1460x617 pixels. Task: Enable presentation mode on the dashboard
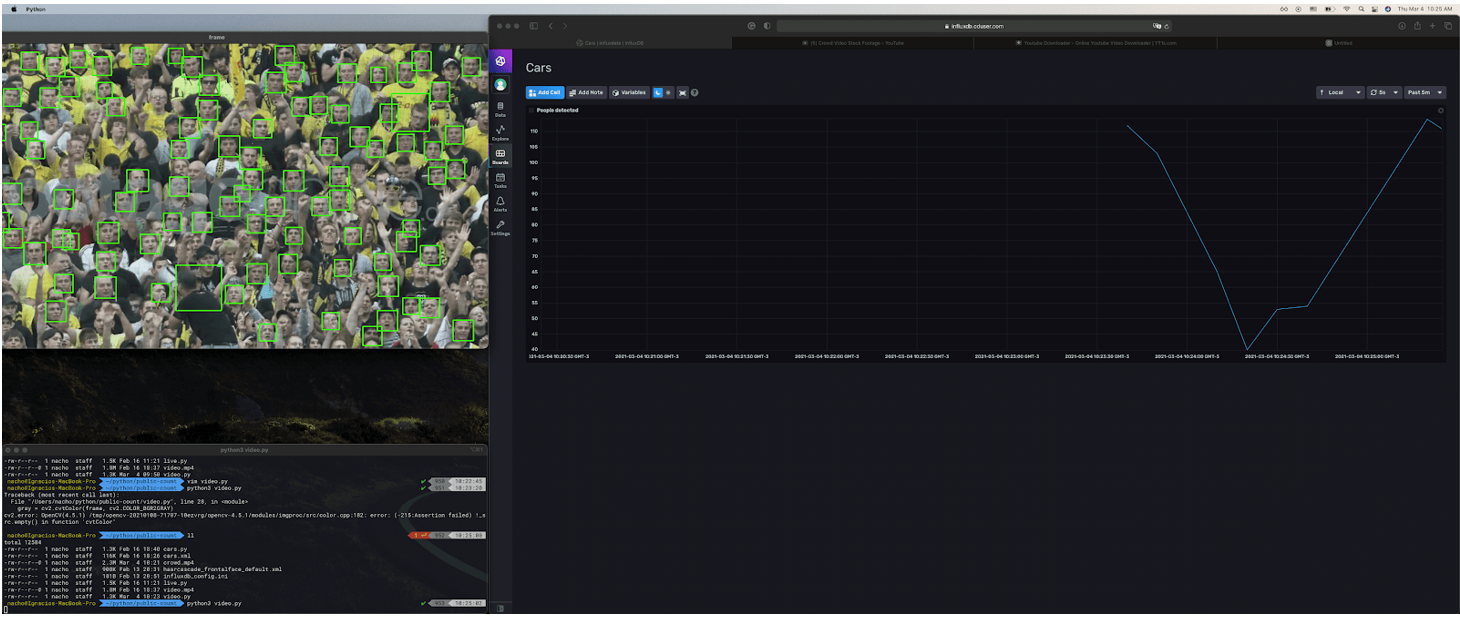[683, 93]
